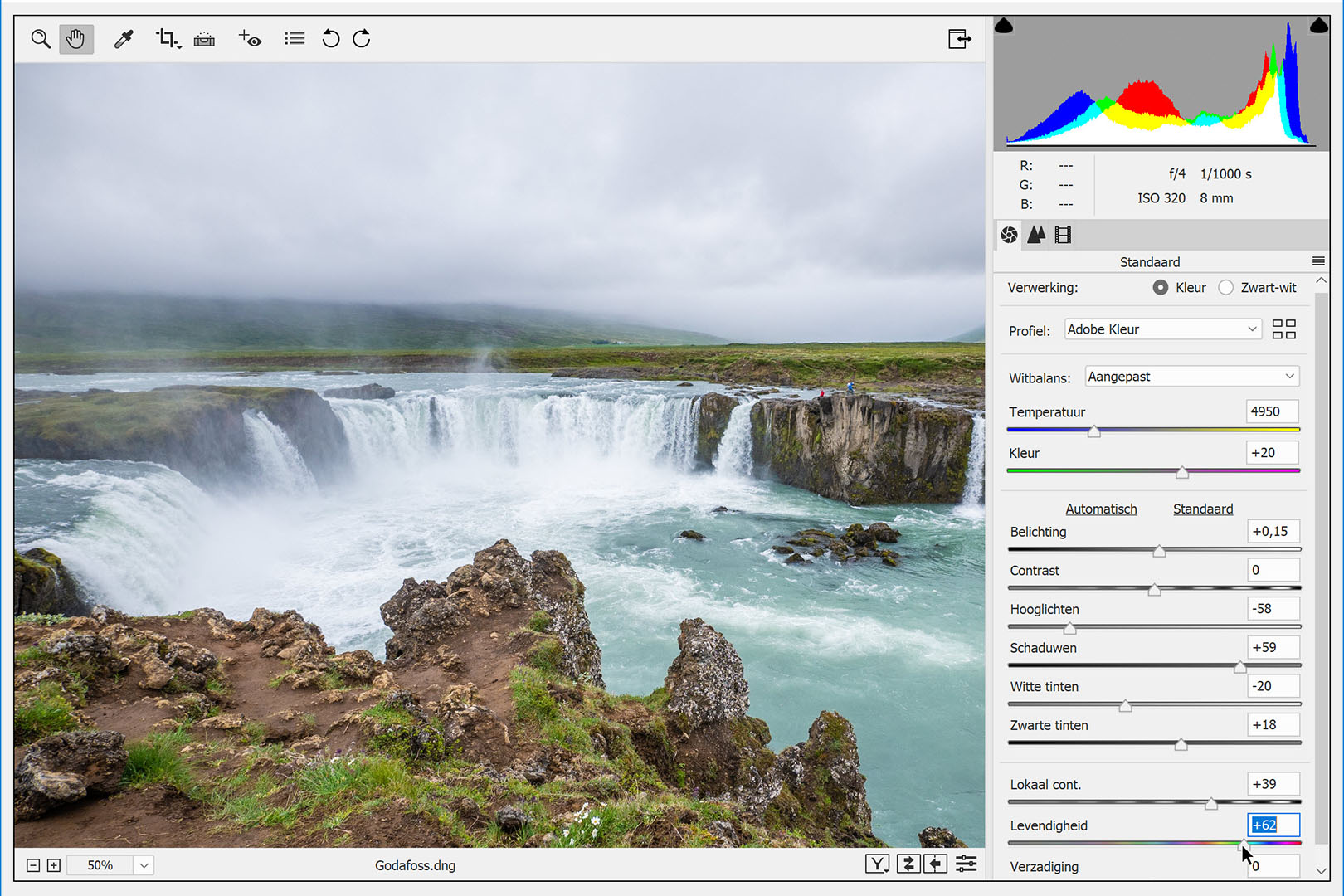Switch to the Detail tab
The image size is (1344, 896).
(x=1036, y=235)
